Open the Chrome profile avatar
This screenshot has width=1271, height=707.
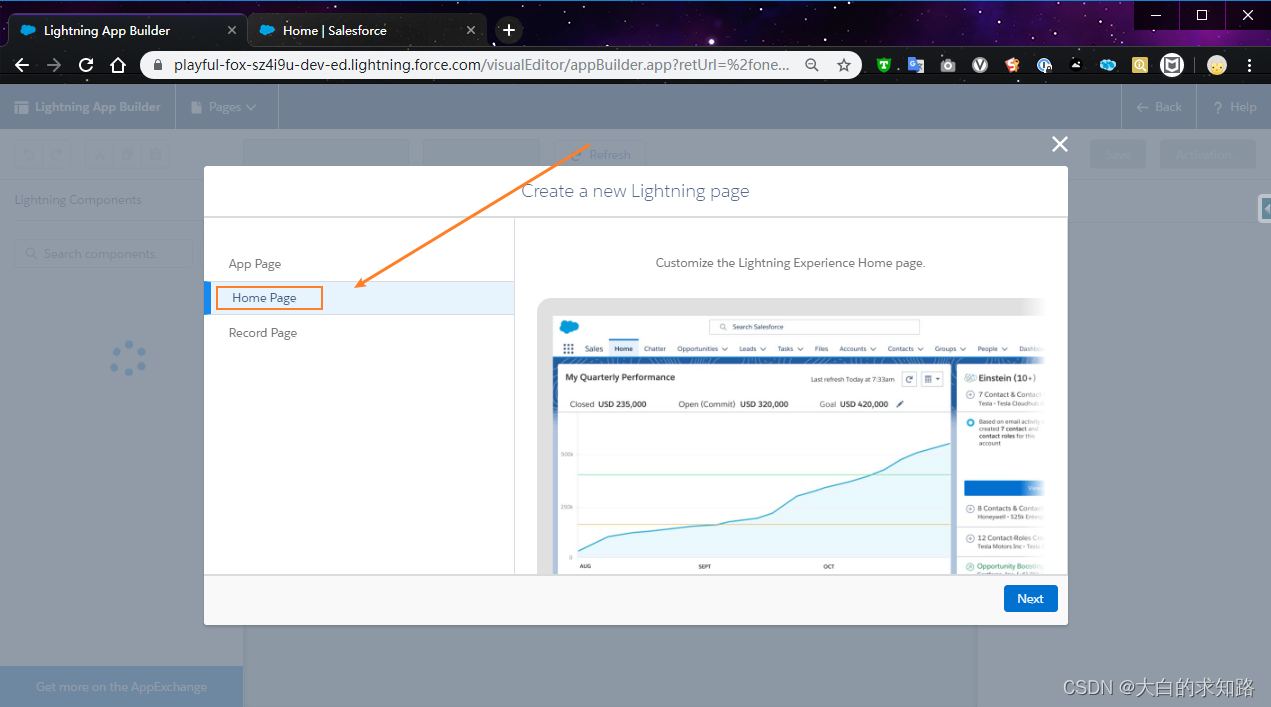coord(1217,65)
